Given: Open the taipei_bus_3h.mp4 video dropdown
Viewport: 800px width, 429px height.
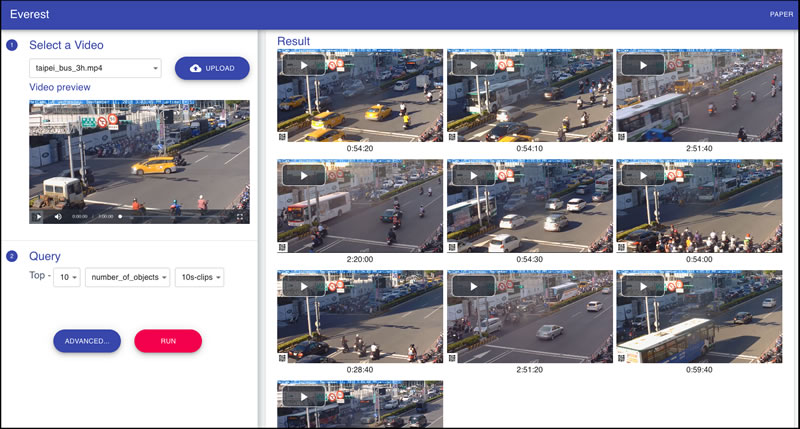Looking at the screenshot, I should (x=95, y=68).
